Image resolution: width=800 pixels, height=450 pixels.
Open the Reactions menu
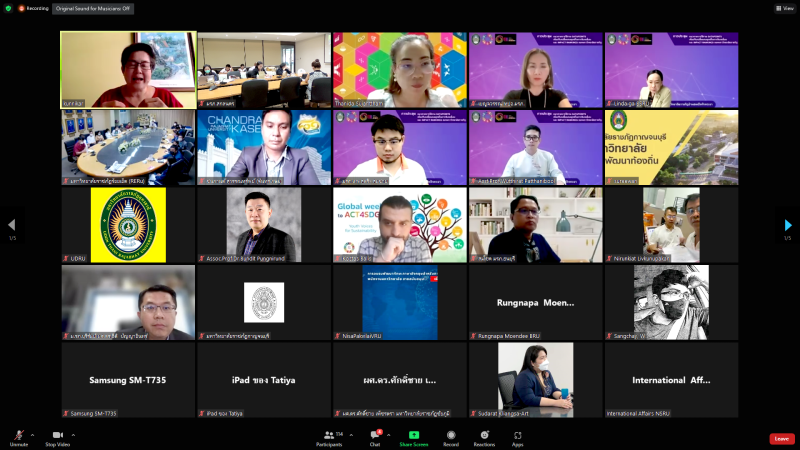(484, 437)
